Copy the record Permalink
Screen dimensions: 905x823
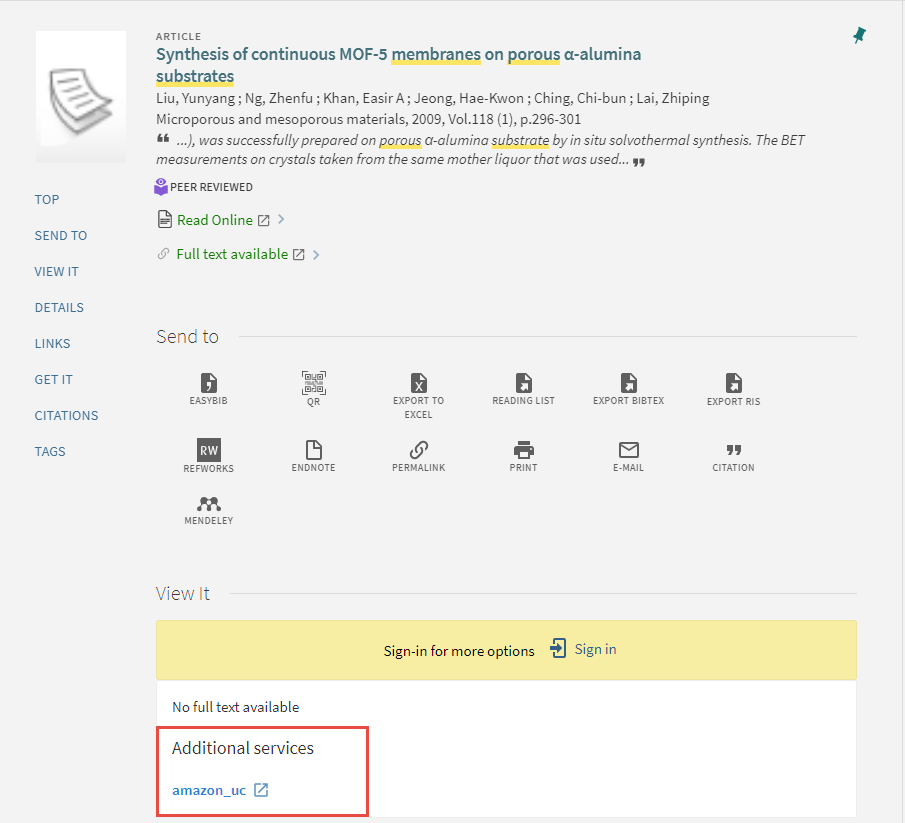418,451
